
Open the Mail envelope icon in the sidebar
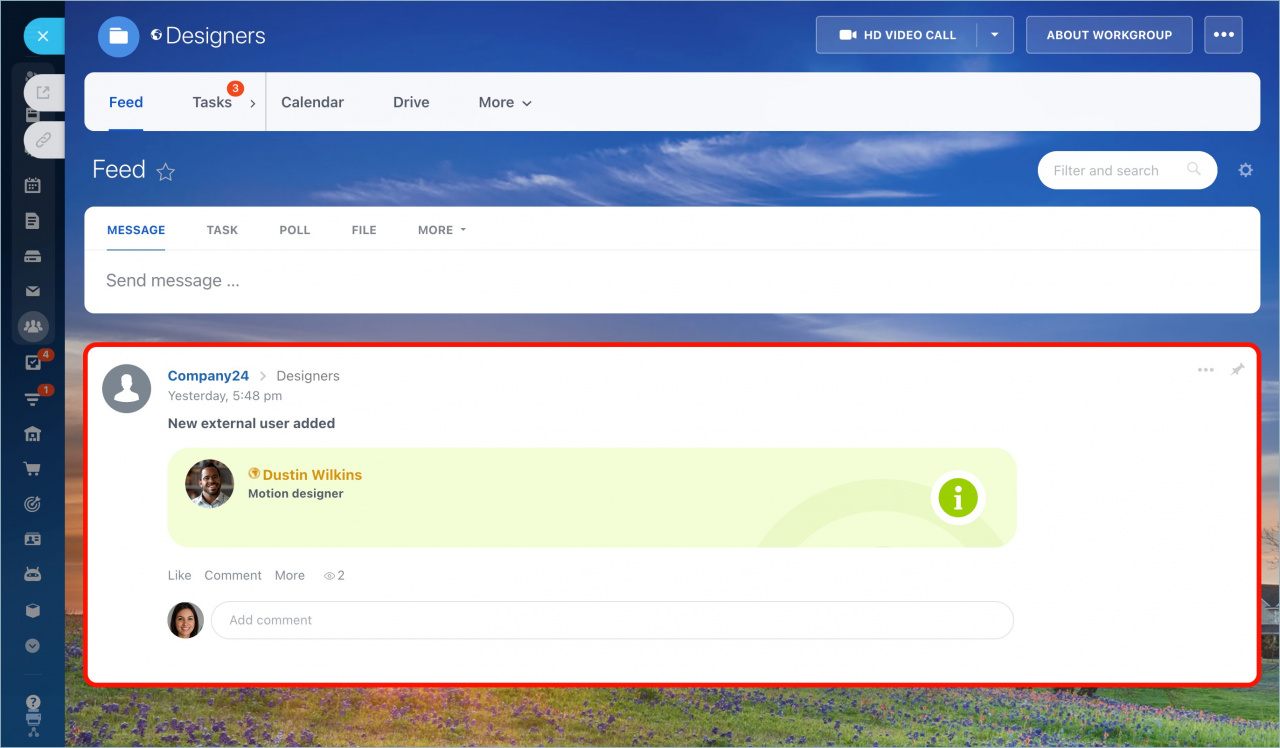coord(32,291)
